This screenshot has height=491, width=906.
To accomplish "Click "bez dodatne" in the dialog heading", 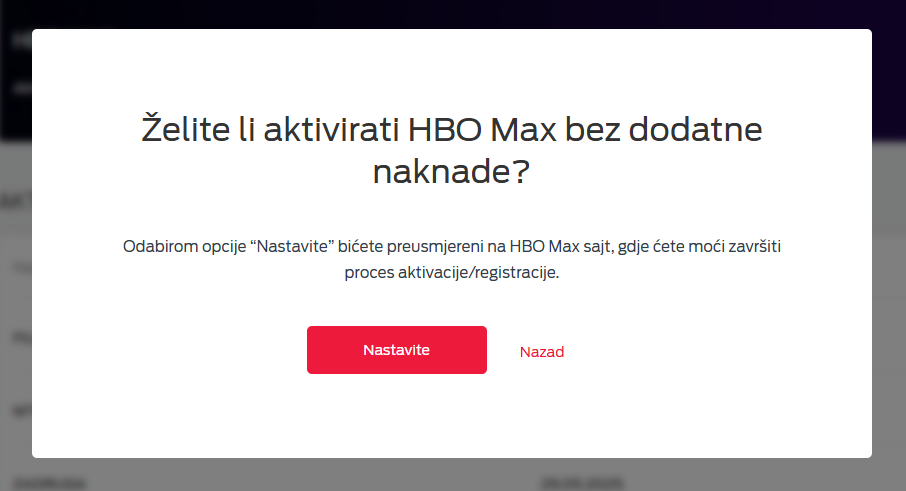I will point(664,129).
